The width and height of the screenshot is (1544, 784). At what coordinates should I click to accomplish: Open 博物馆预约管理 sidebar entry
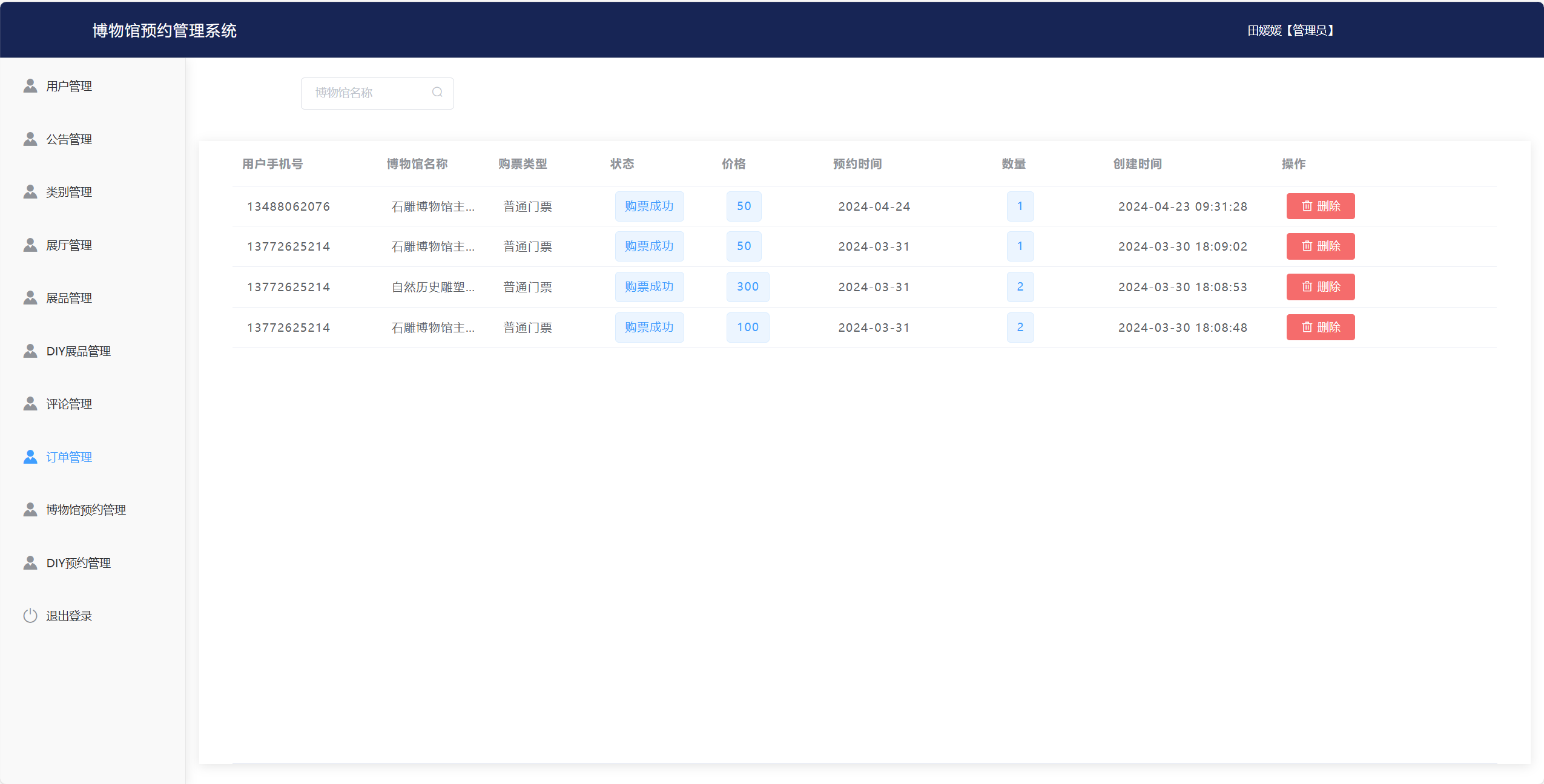click(x=86, y=510)
